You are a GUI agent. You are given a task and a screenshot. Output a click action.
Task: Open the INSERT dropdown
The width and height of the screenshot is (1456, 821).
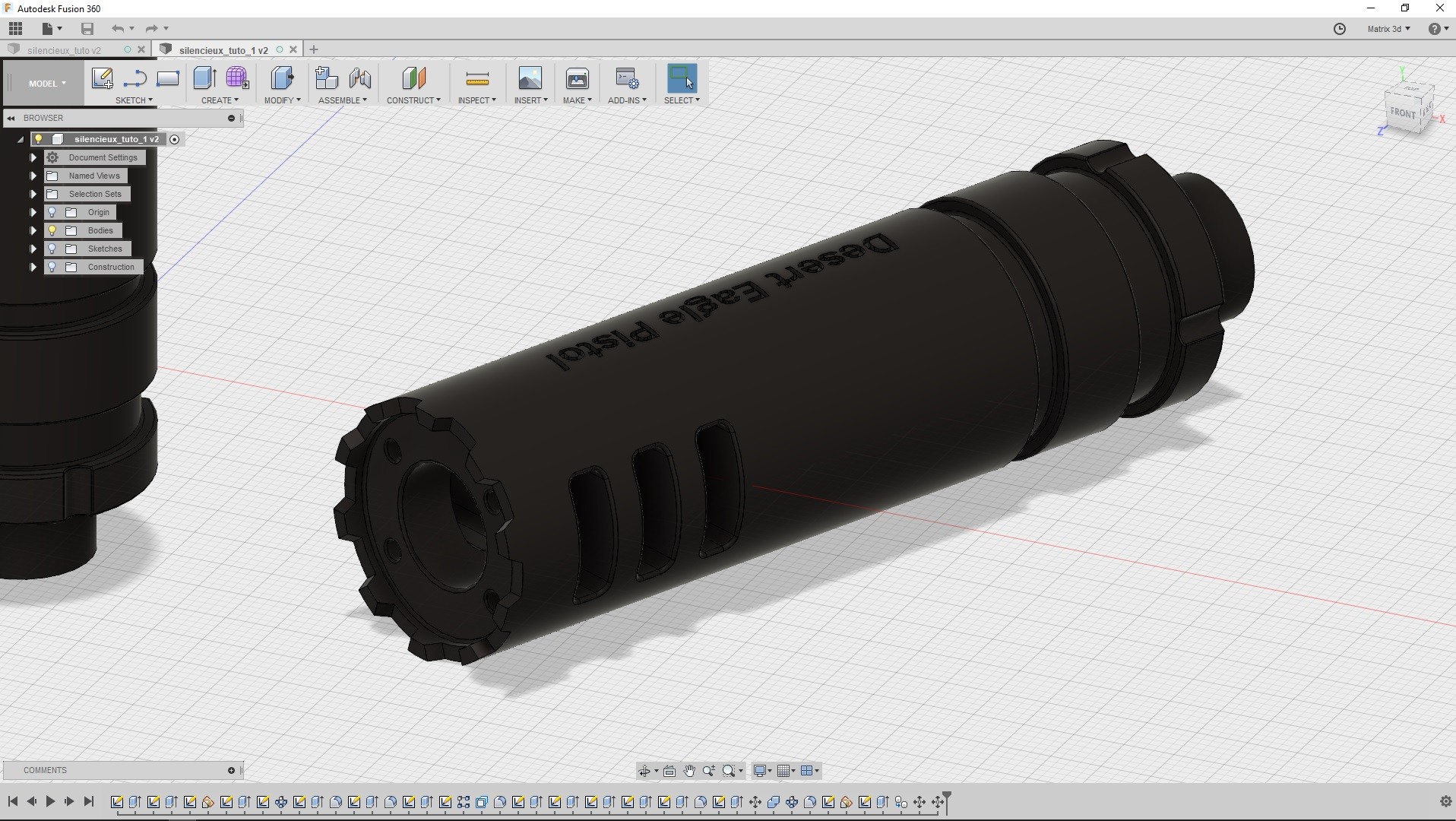click(530, 100)
